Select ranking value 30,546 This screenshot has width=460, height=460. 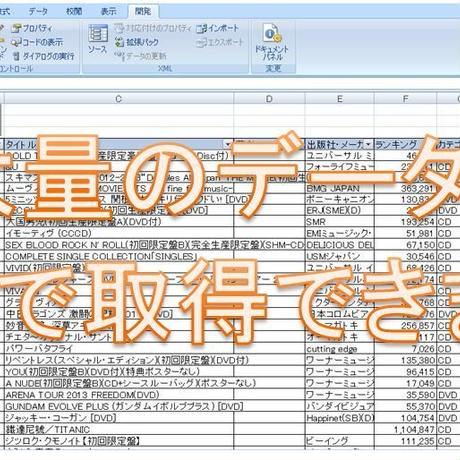[405, 256]
